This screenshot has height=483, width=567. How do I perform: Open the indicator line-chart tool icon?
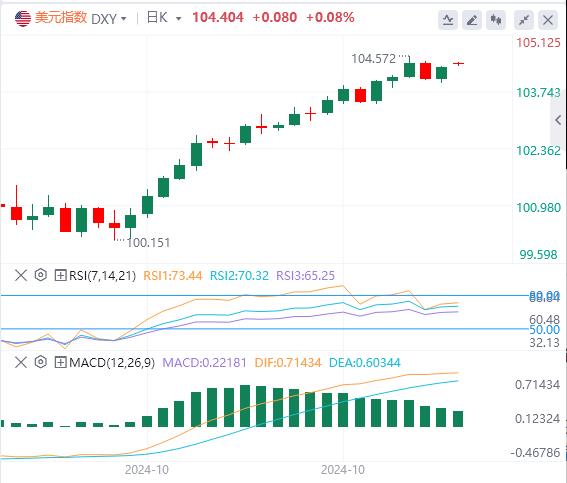pyautogui.click(x=448, y=20)
